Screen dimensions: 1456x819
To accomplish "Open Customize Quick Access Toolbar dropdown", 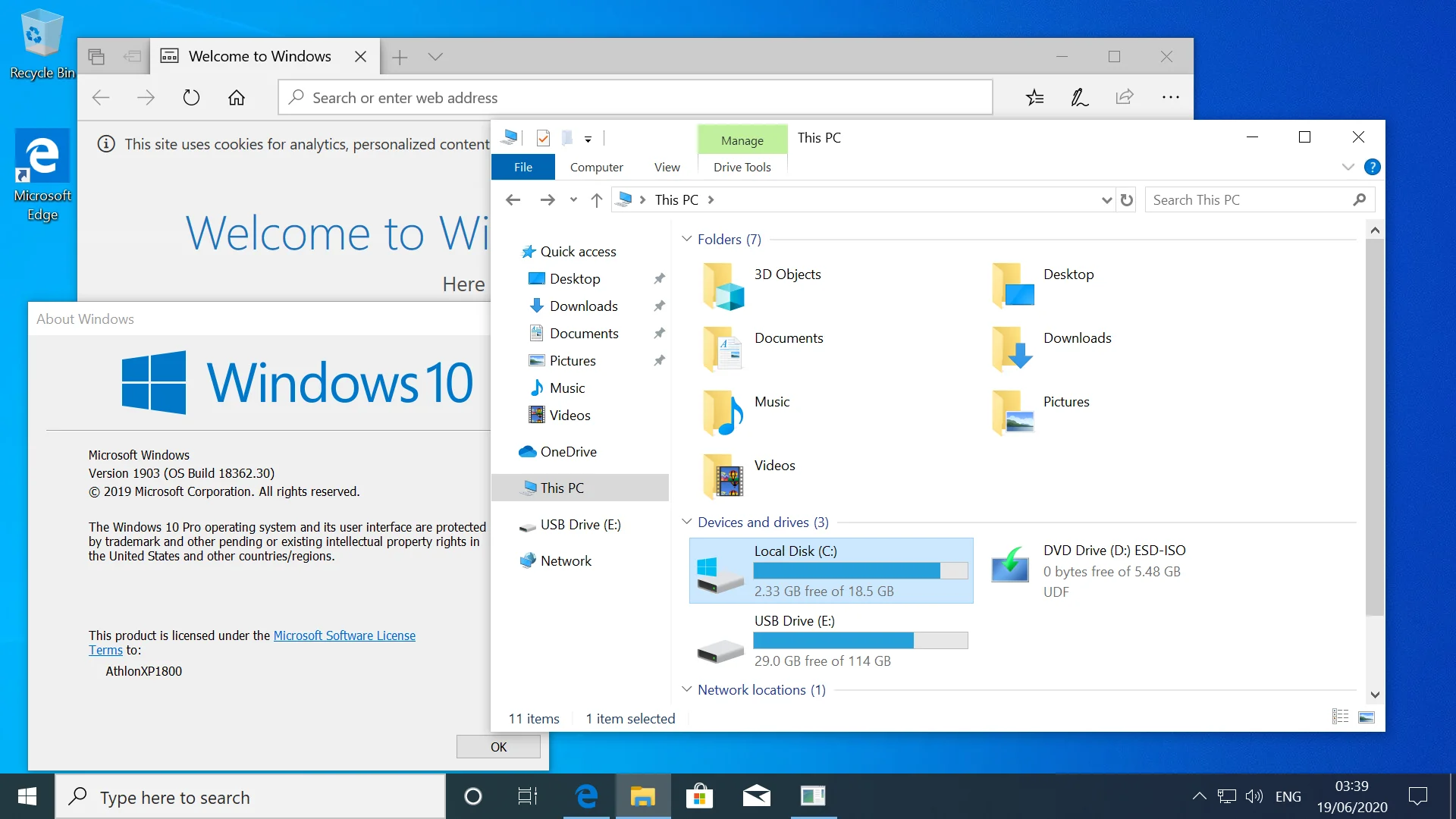I will pyautogui.click(x=588, y=139).
